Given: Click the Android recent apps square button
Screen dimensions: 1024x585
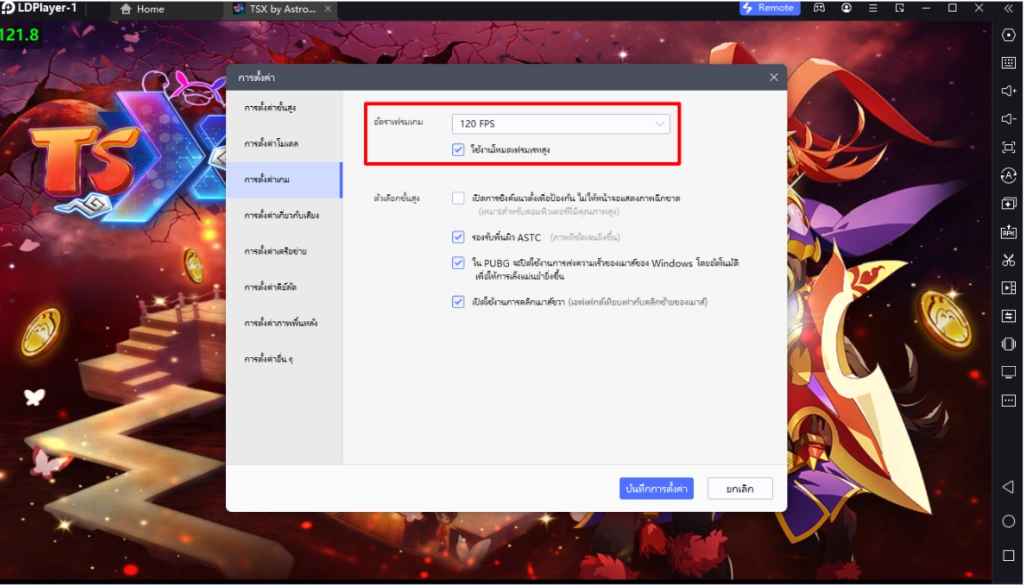Looking at the screenshot, I should 1008,555.
